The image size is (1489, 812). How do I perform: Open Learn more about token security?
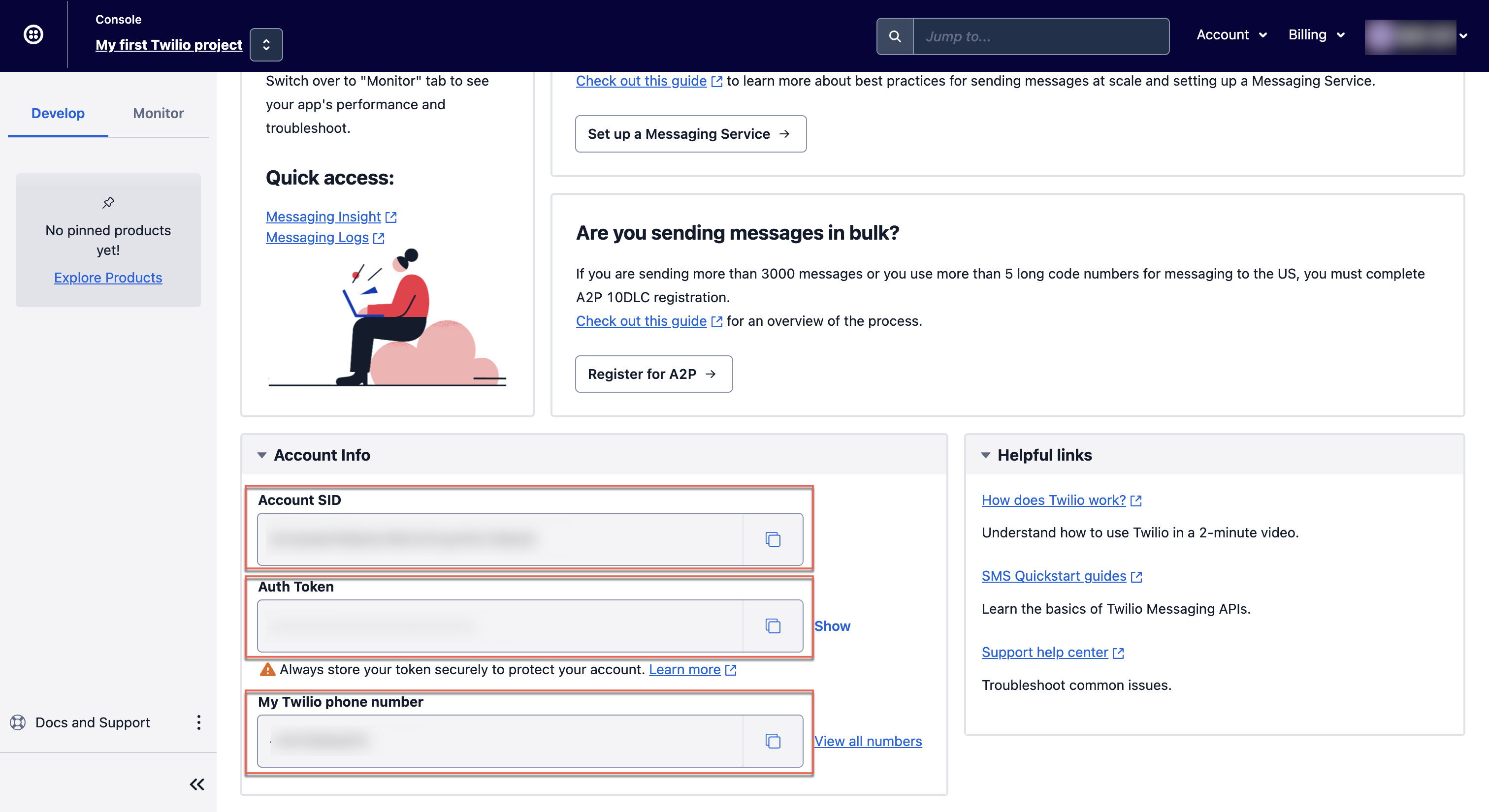point(684,669)
